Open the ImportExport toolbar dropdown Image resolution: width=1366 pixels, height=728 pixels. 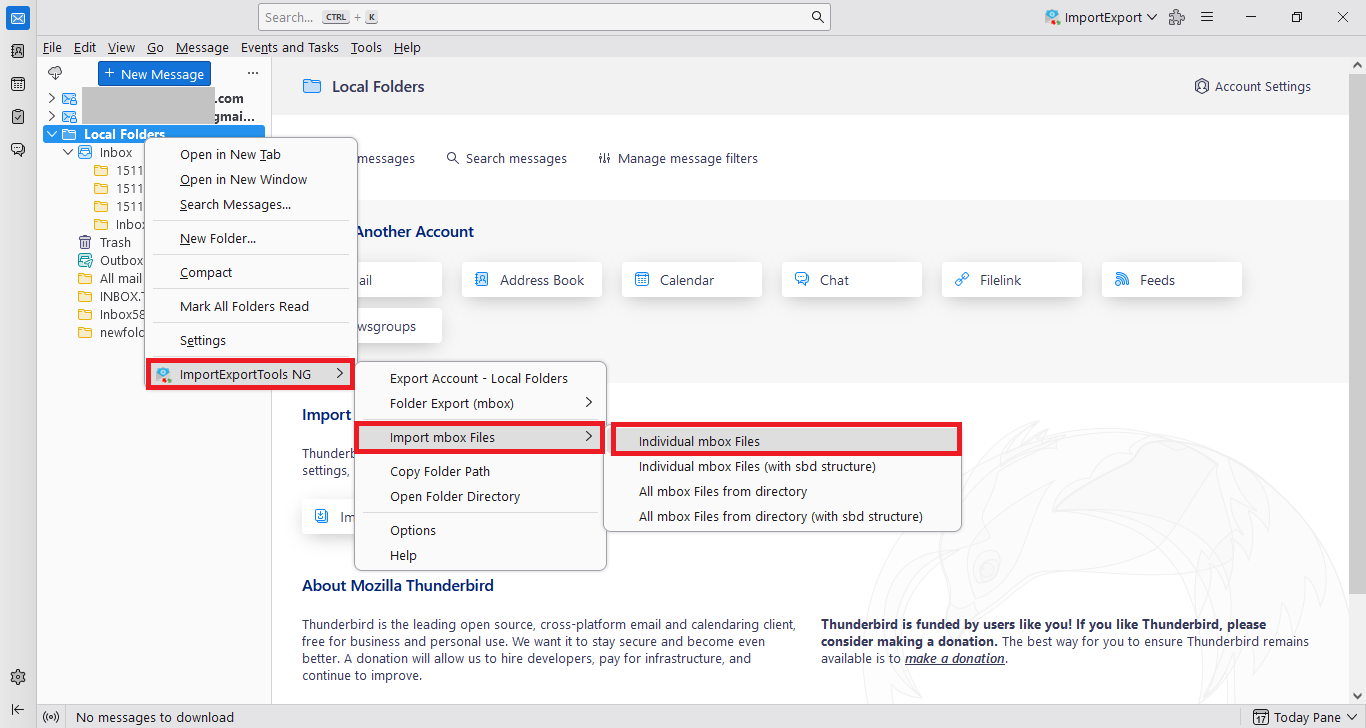point(1101,17)
